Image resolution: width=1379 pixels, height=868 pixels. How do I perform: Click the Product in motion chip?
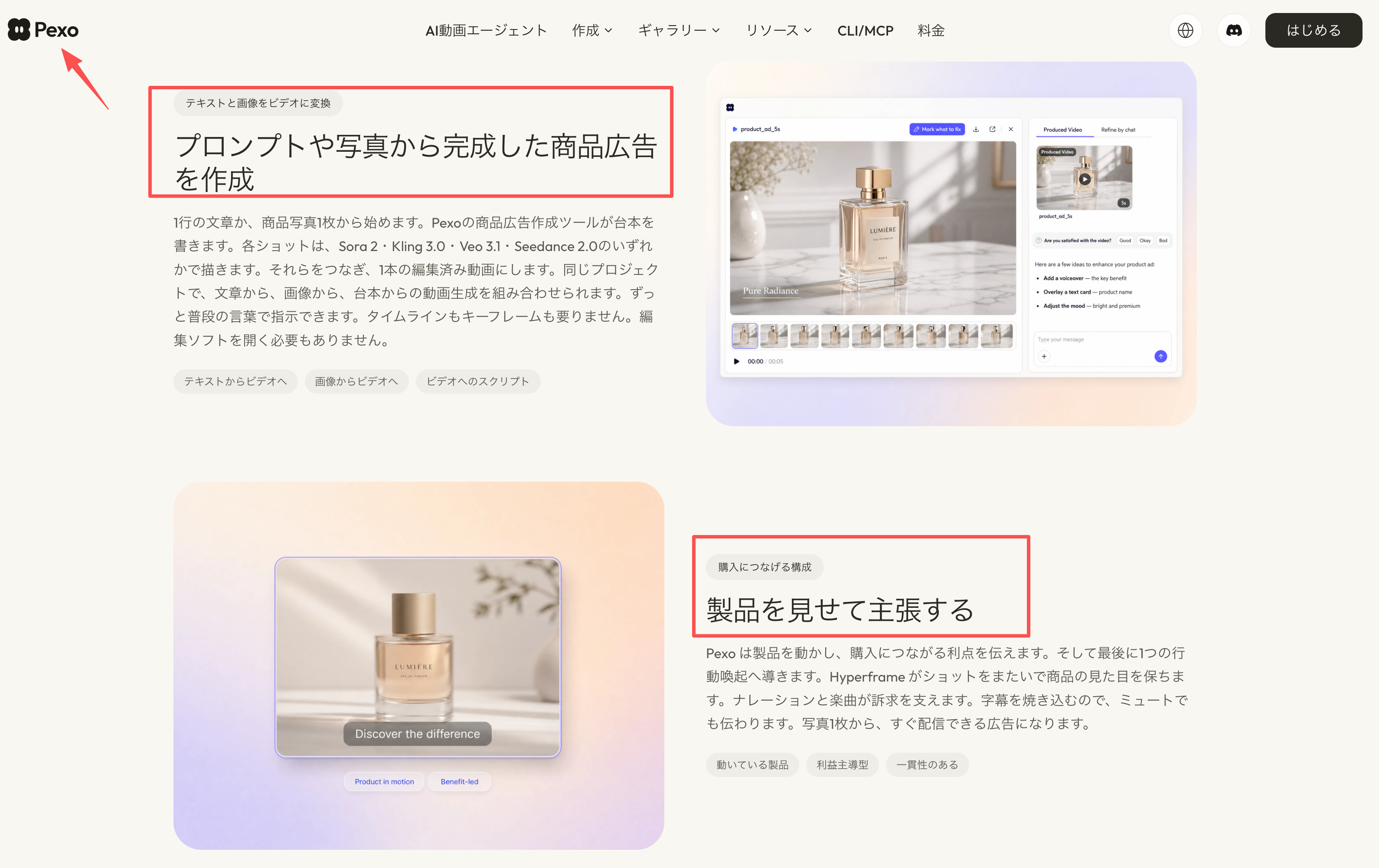pyautogui.click(x=384, y=782)
